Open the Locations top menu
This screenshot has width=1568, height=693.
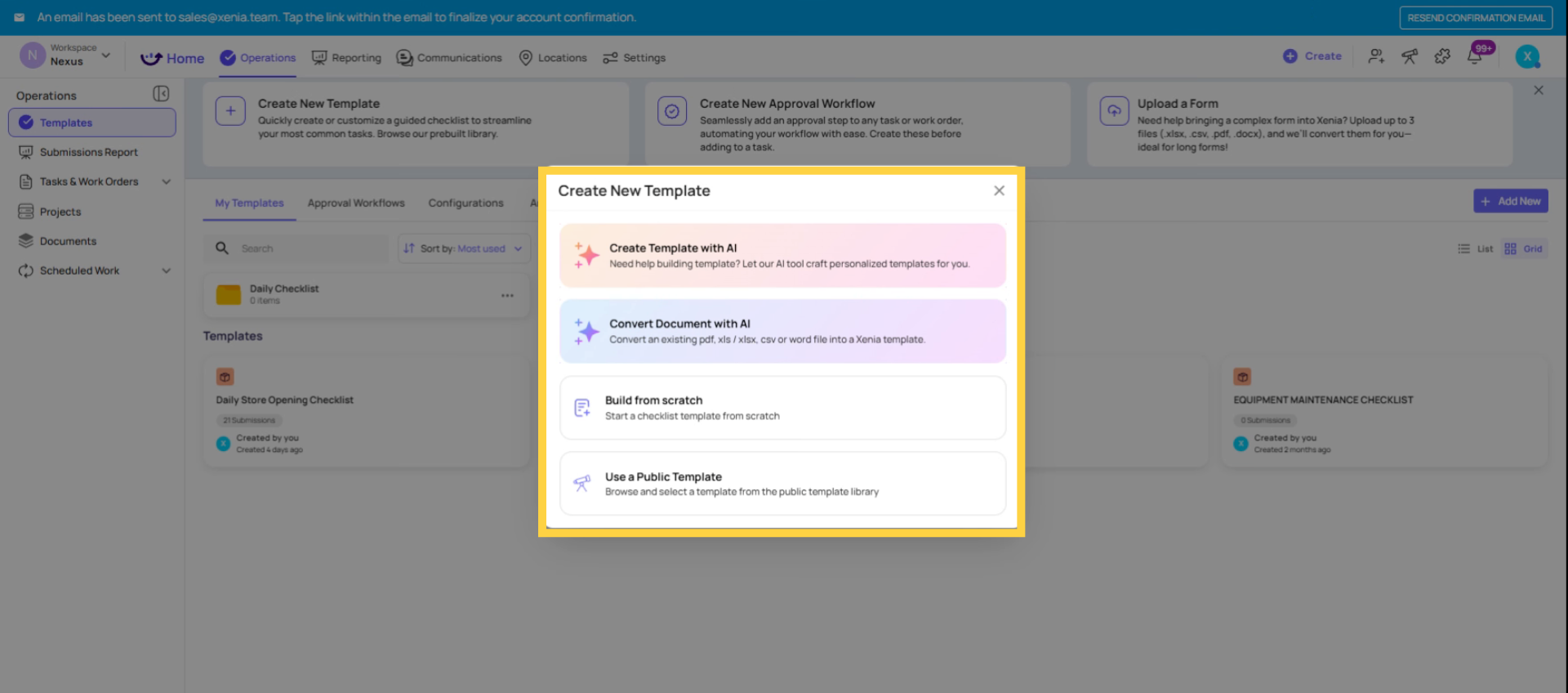click(553, 58)
